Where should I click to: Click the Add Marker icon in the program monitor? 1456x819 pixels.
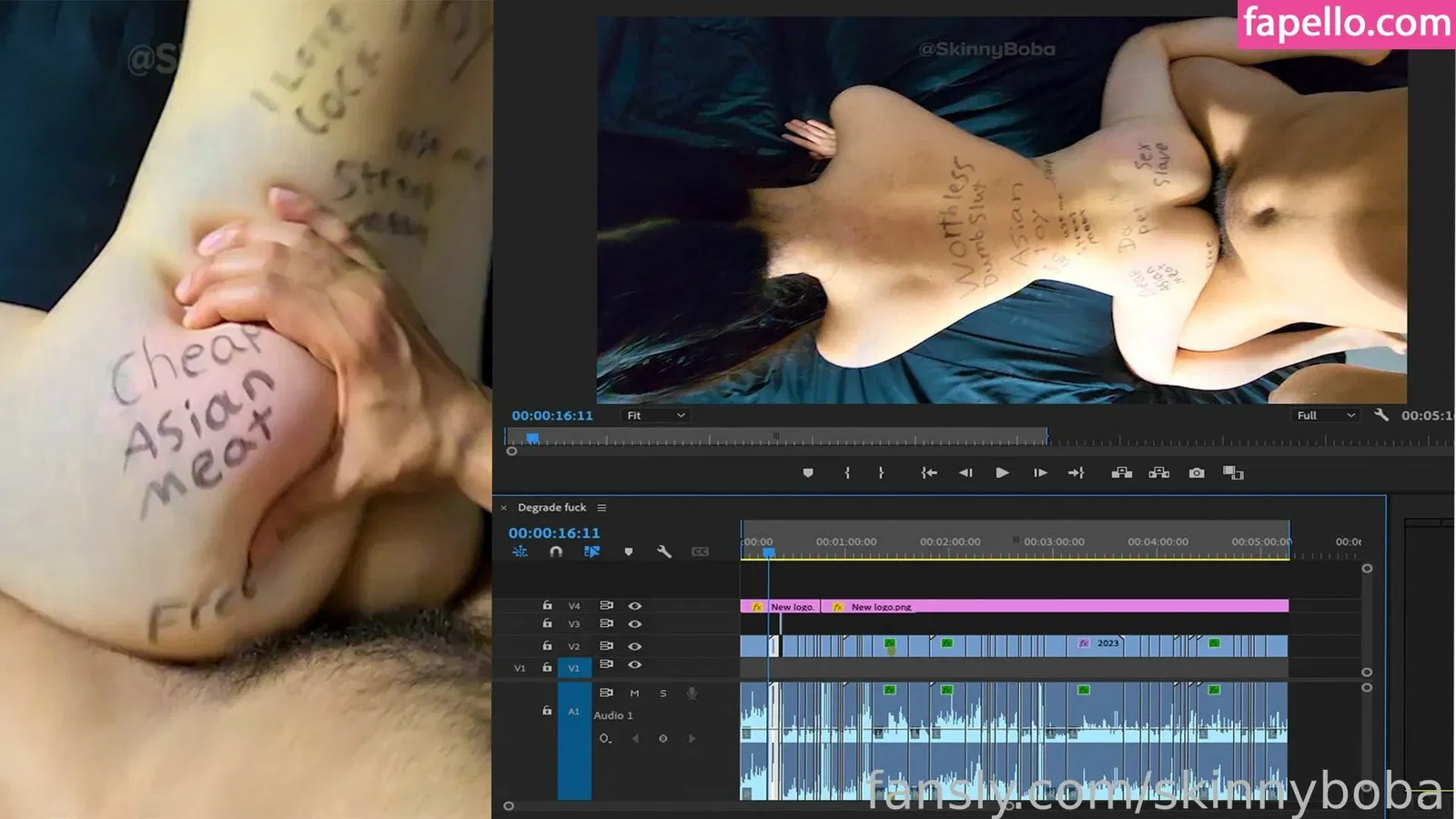click(808, 473)
